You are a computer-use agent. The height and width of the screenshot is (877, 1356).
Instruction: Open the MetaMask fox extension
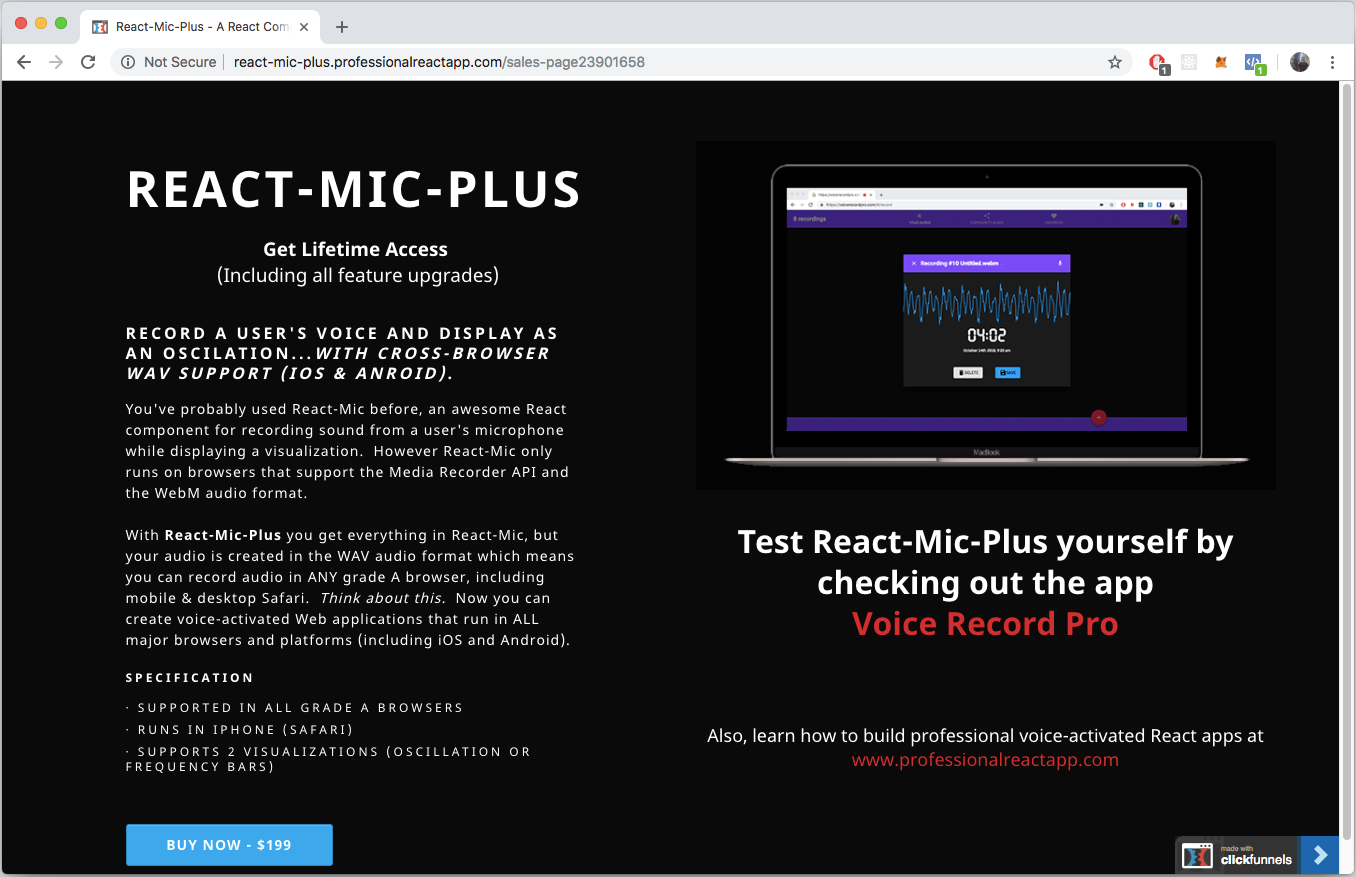(1221, 62)
